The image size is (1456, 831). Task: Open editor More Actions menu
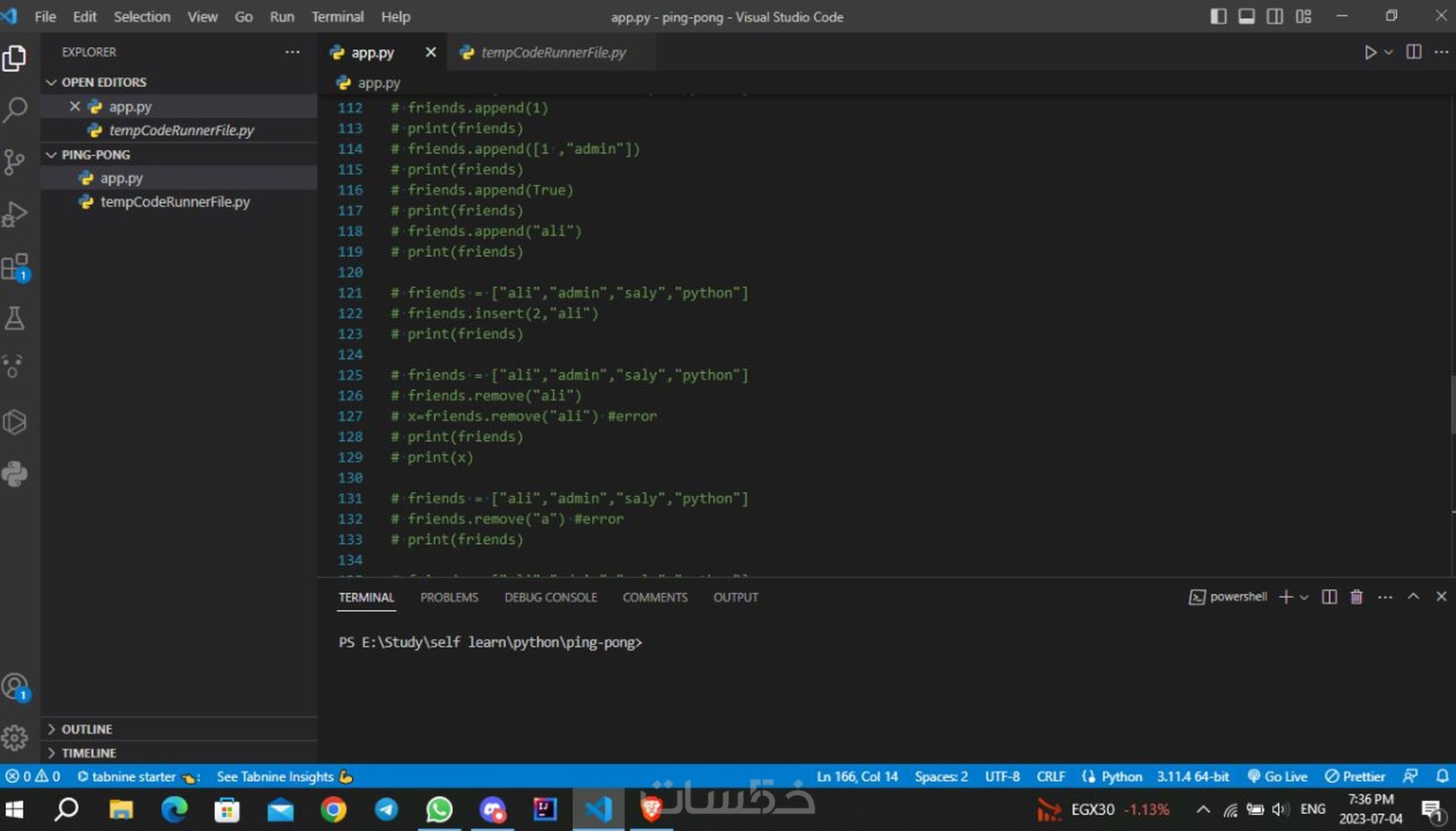[x=1441, y=52]
